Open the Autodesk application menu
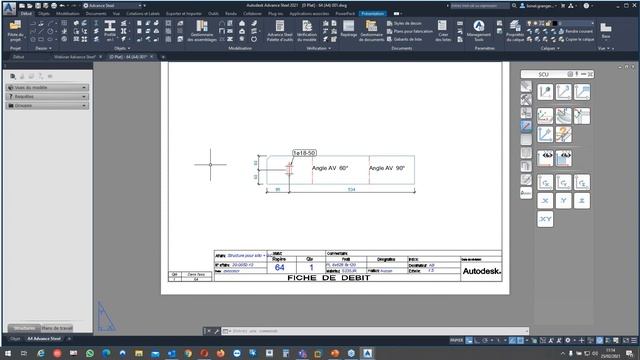640x360 pixels. coord(9,8)
